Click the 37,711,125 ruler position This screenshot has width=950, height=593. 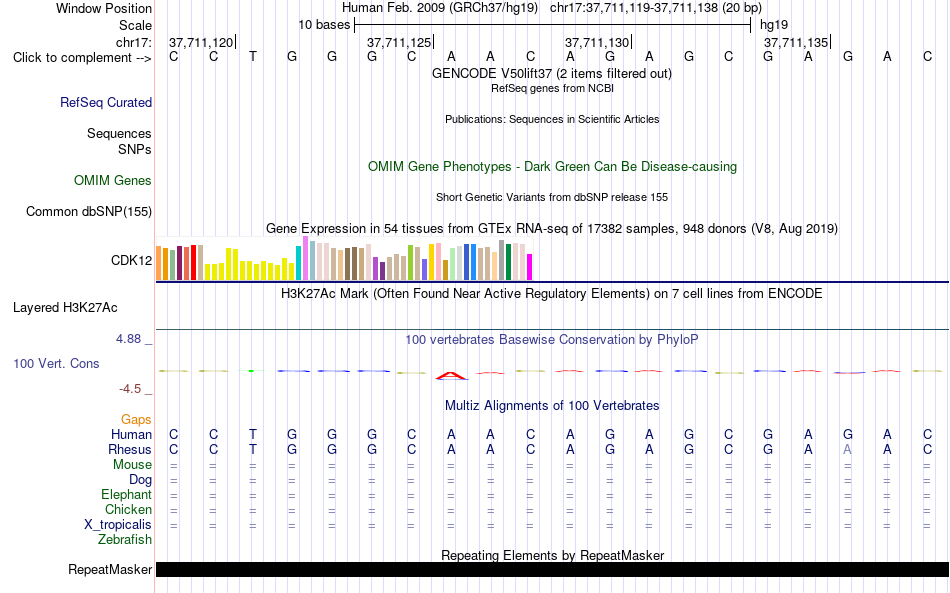click(x=399, y=42)
